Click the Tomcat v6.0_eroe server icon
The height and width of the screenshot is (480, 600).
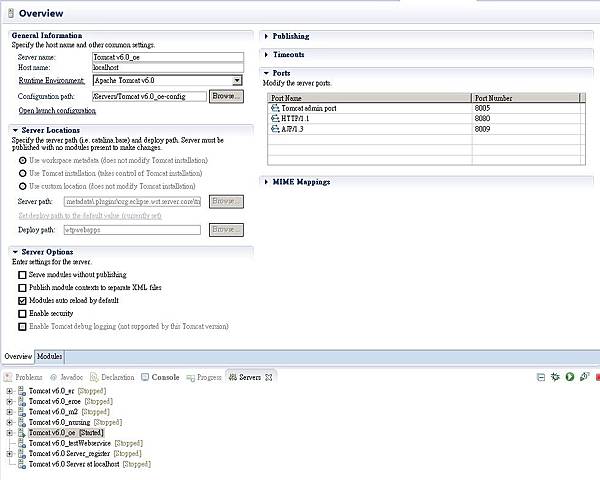pyautogui.click(x=22, y=402)
